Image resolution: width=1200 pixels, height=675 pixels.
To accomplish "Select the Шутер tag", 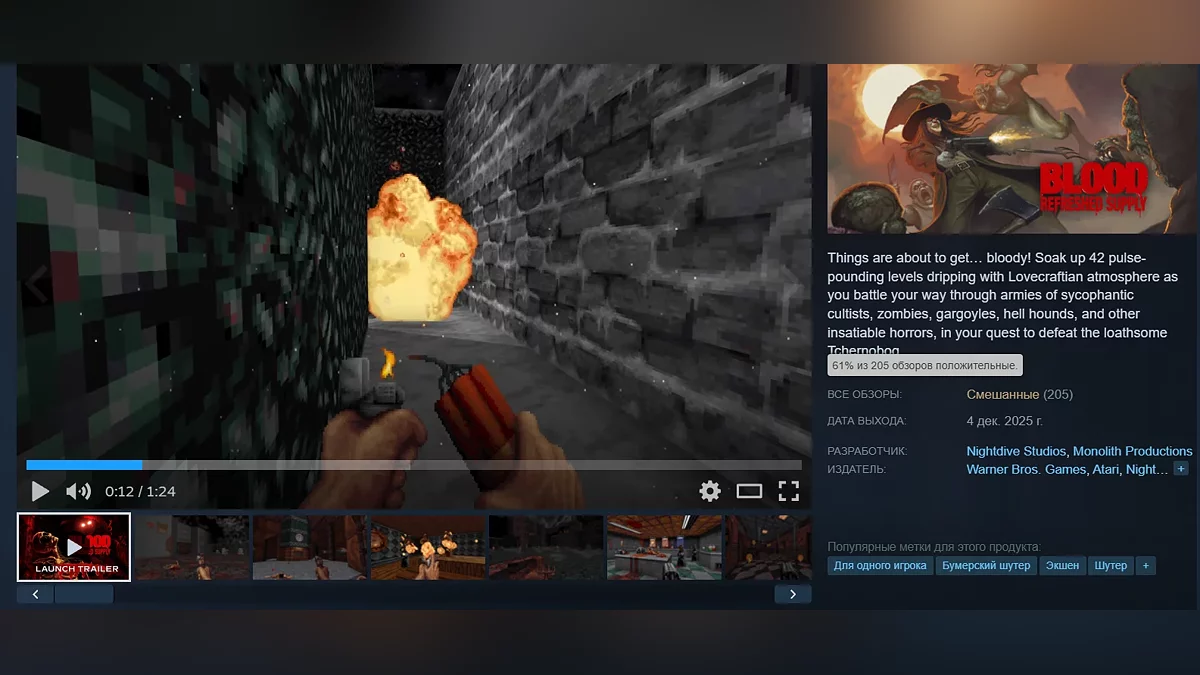I will pos(1111,565).
